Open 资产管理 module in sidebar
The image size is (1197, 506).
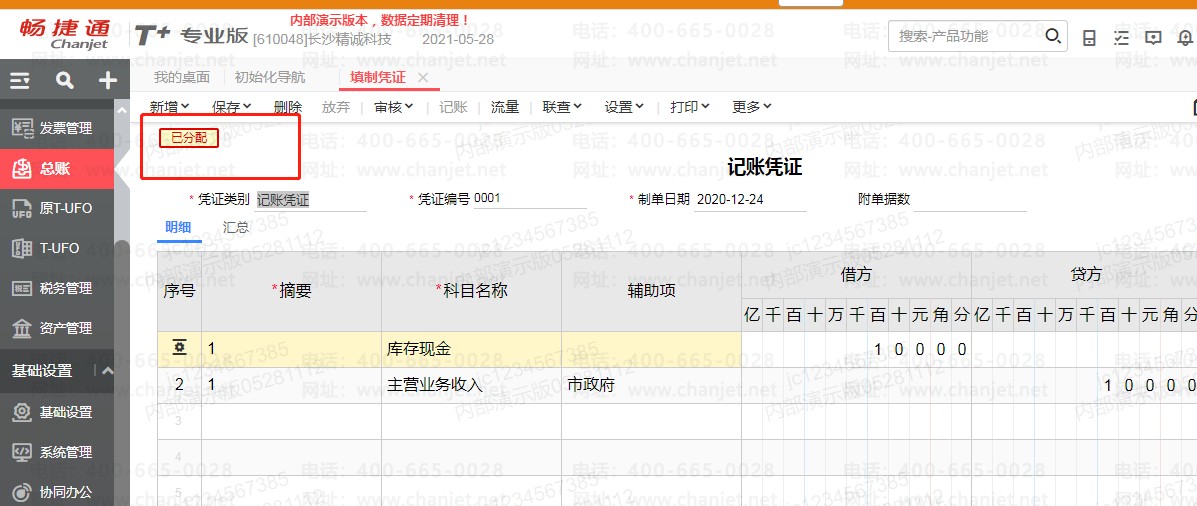pyautogui.click(x=57, y=328)
